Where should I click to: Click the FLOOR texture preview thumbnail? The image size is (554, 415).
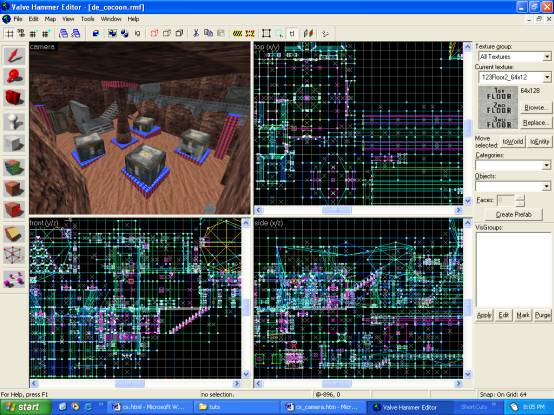tap(498, 107)
